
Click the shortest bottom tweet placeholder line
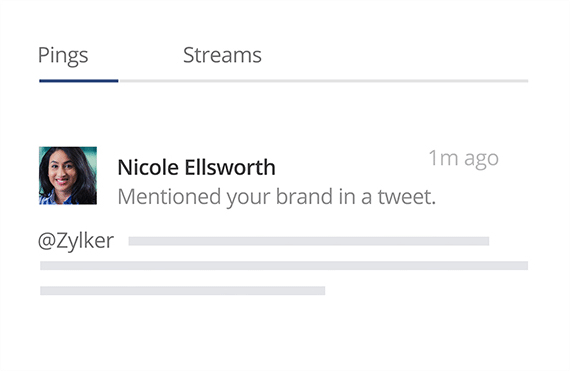[182, 291]
